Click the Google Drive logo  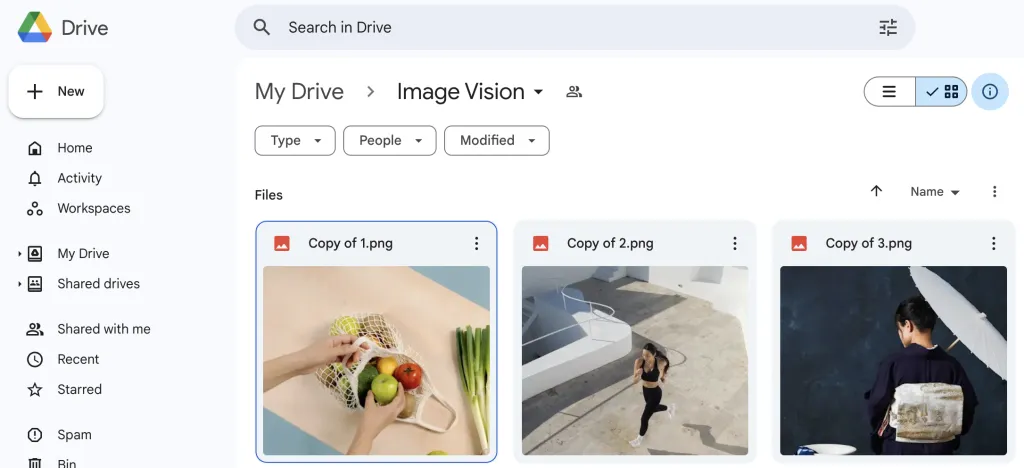click(35, 28)
